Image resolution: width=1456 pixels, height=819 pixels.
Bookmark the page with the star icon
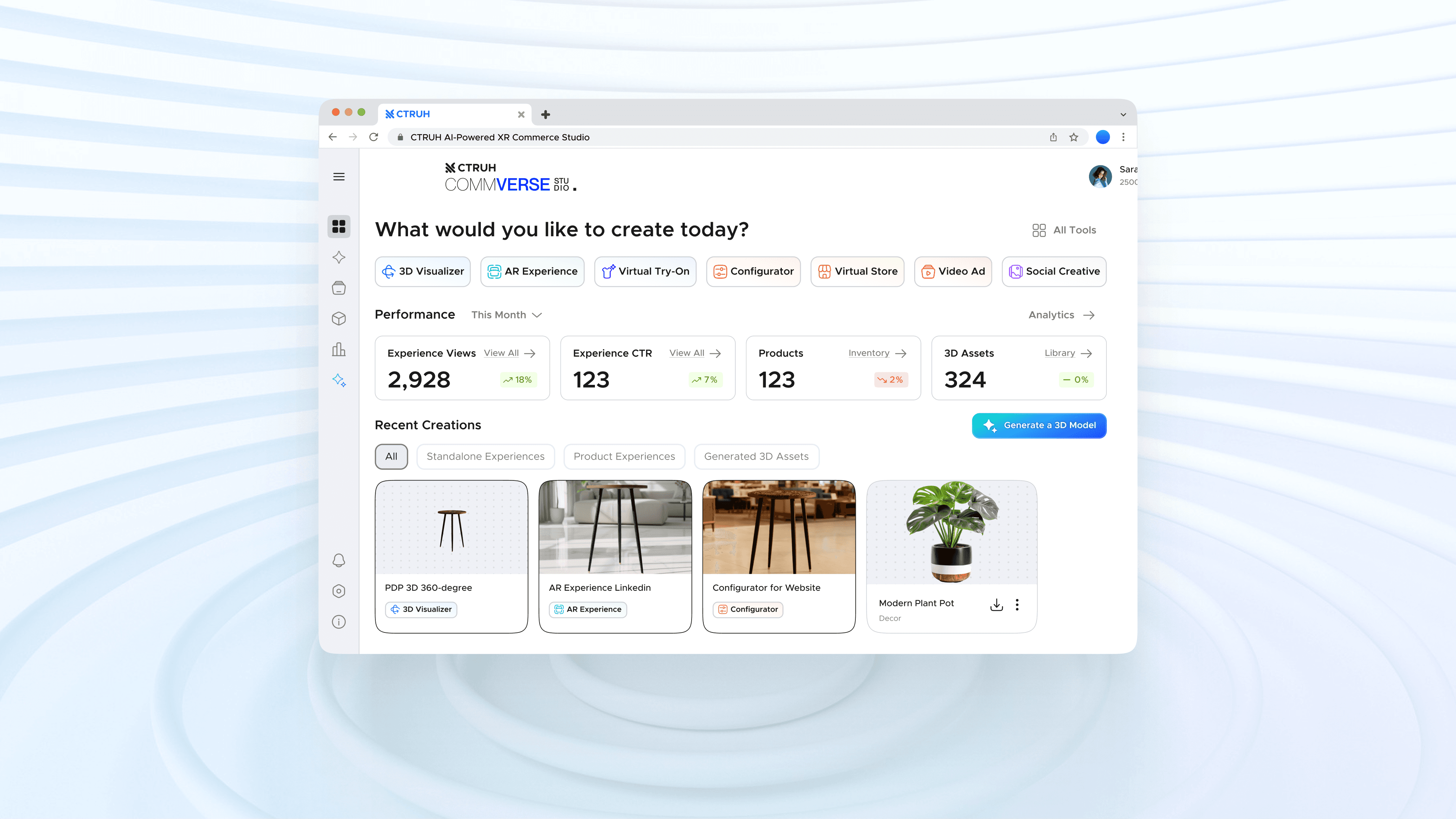tap(1073, 137)
